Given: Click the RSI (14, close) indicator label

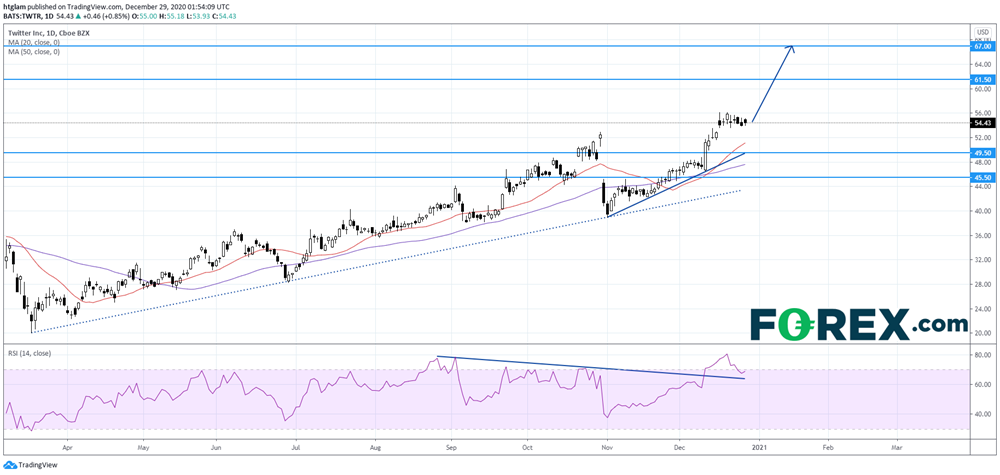Looking at the screenshot, I should pyautogui.click(x=29, y=353).
